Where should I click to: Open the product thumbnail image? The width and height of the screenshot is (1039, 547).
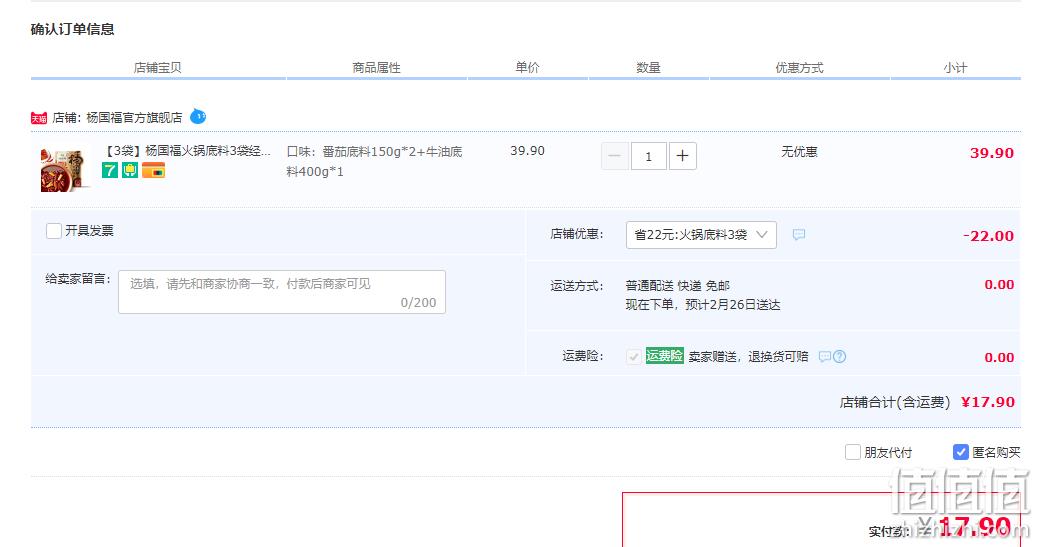[x=64, y=170]
